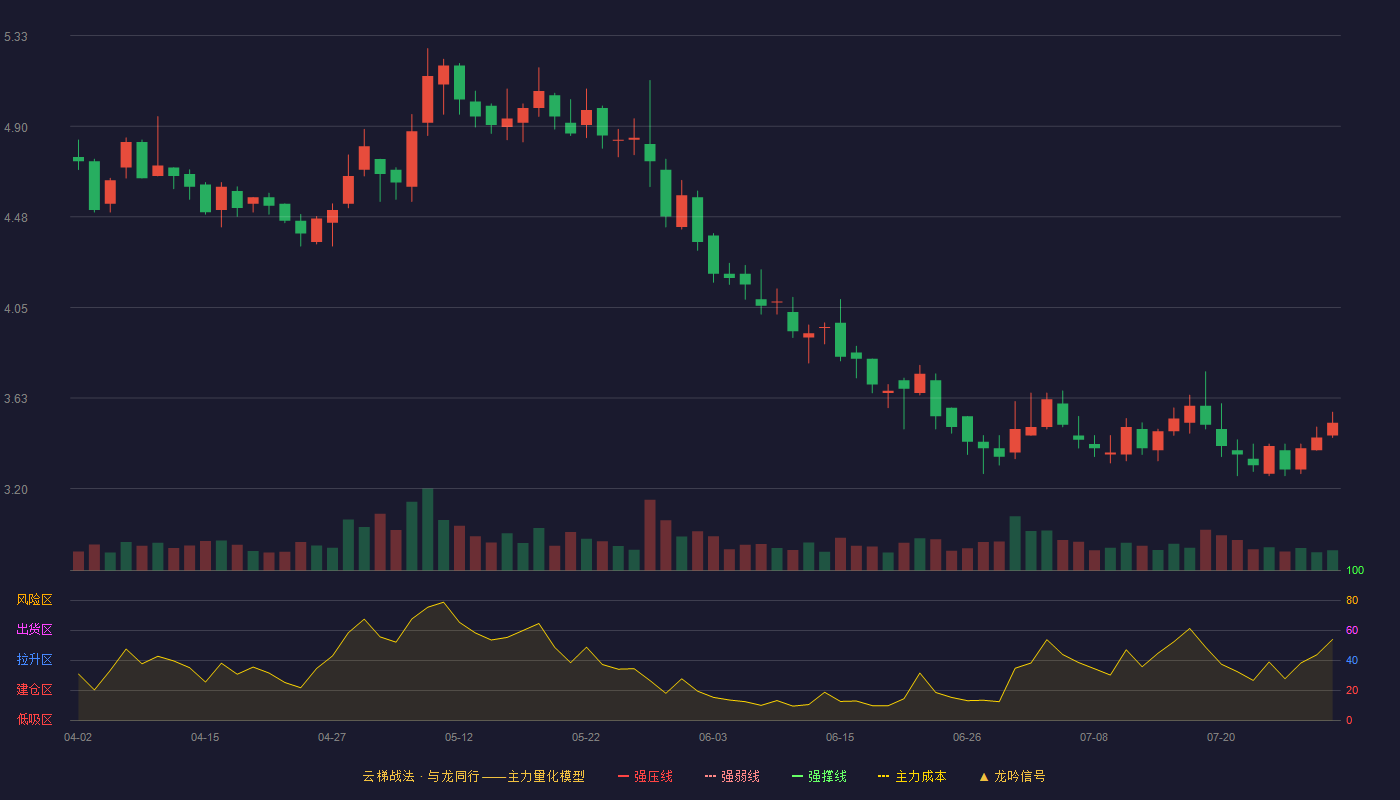Click the 07-08 date label
The height and width of the screenshot is (800, 1400).
(x=1094, y=737)
